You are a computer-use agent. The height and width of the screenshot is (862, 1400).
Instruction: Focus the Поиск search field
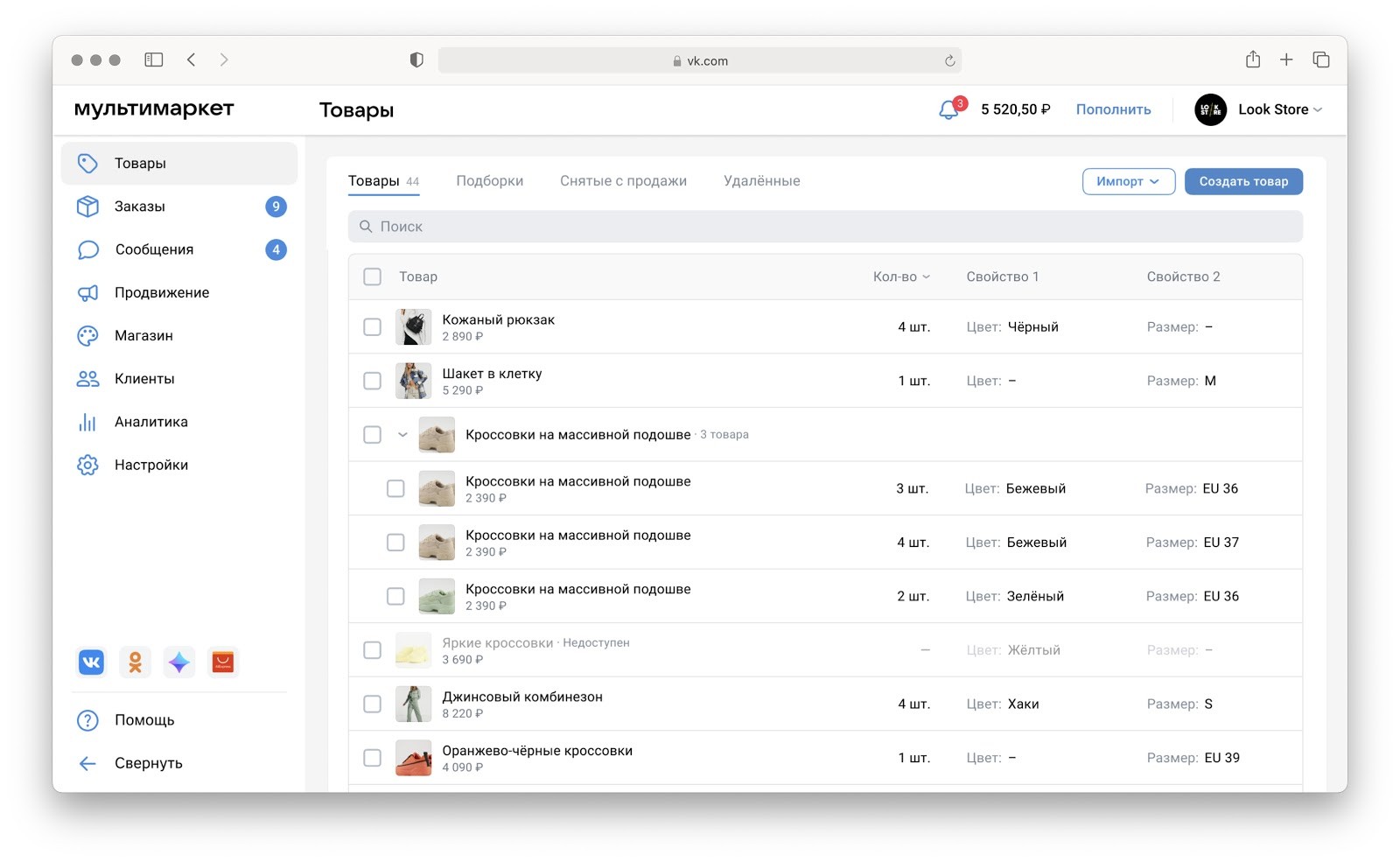825,227
